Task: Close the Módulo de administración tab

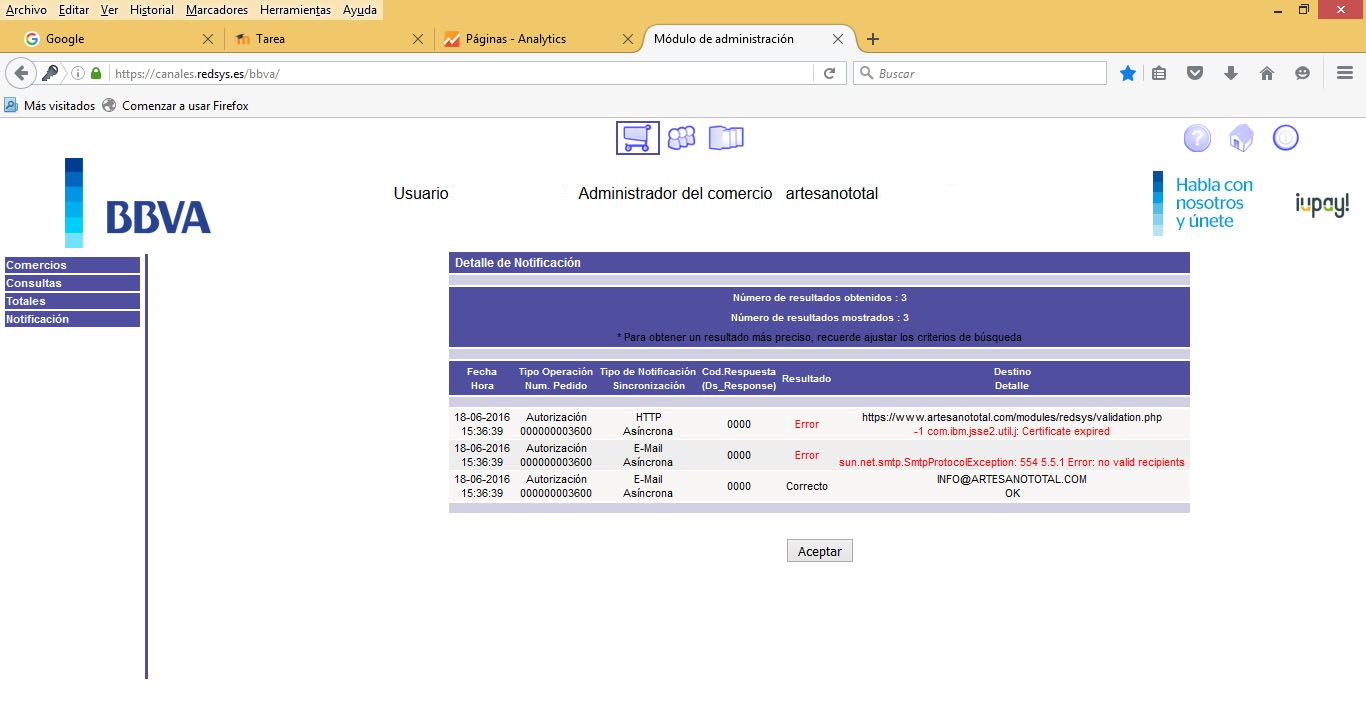Action: 838,39
